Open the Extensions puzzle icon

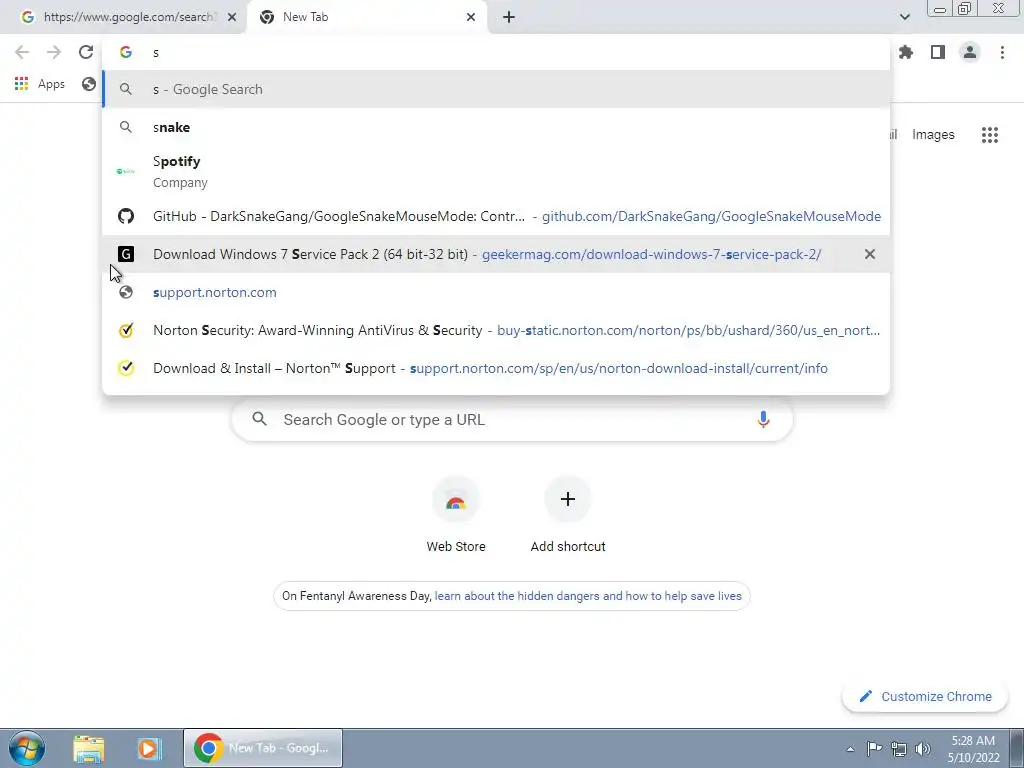[906, 52]
